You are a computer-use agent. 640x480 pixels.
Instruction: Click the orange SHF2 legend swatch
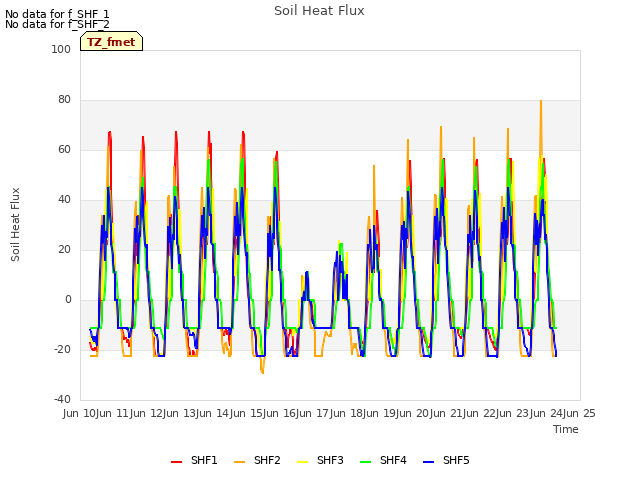pos(239,462)
